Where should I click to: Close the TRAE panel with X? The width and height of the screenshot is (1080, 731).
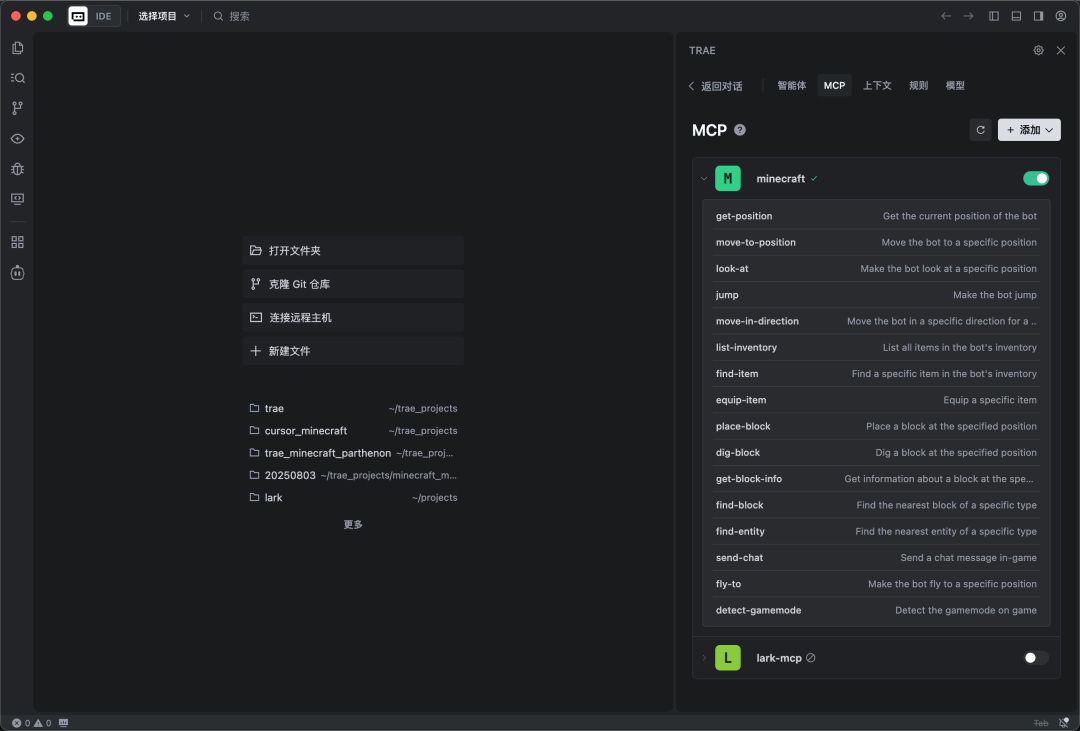[x=1061, y=50]
